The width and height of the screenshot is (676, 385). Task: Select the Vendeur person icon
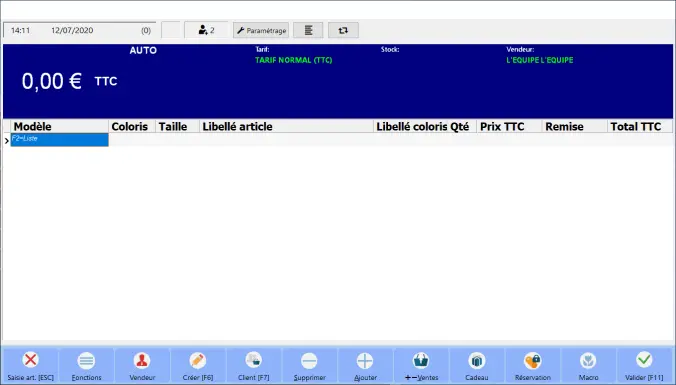142,360
